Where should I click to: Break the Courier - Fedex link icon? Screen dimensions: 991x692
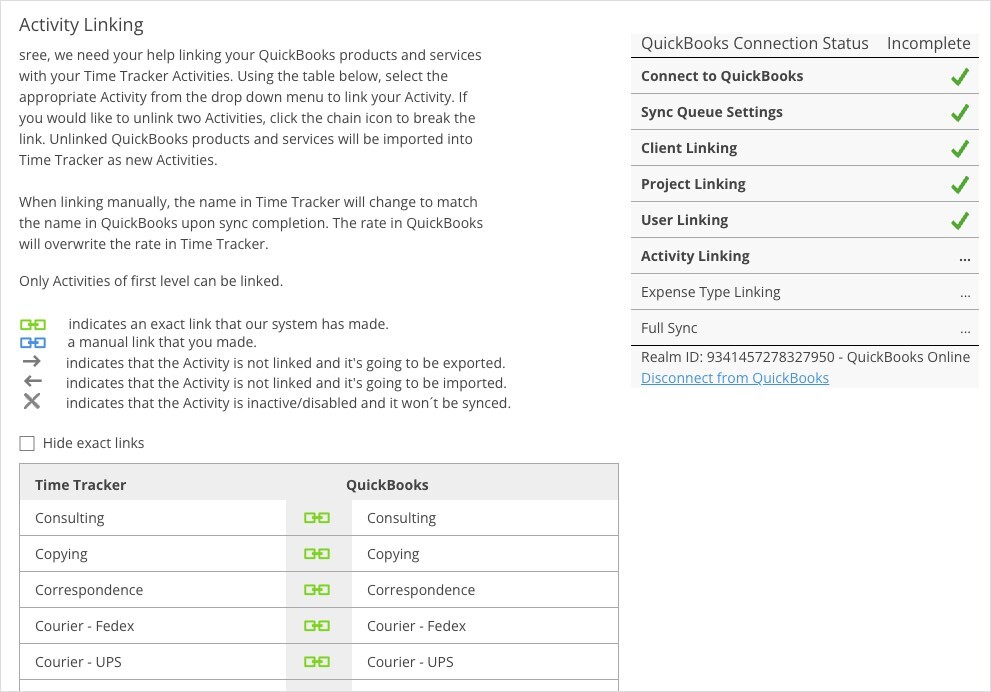point(317,626)
